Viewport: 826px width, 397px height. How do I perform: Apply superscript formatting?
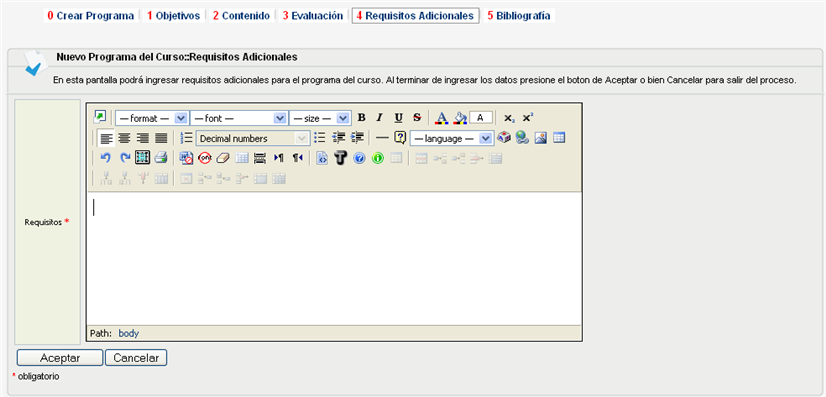tap(527, 117)
